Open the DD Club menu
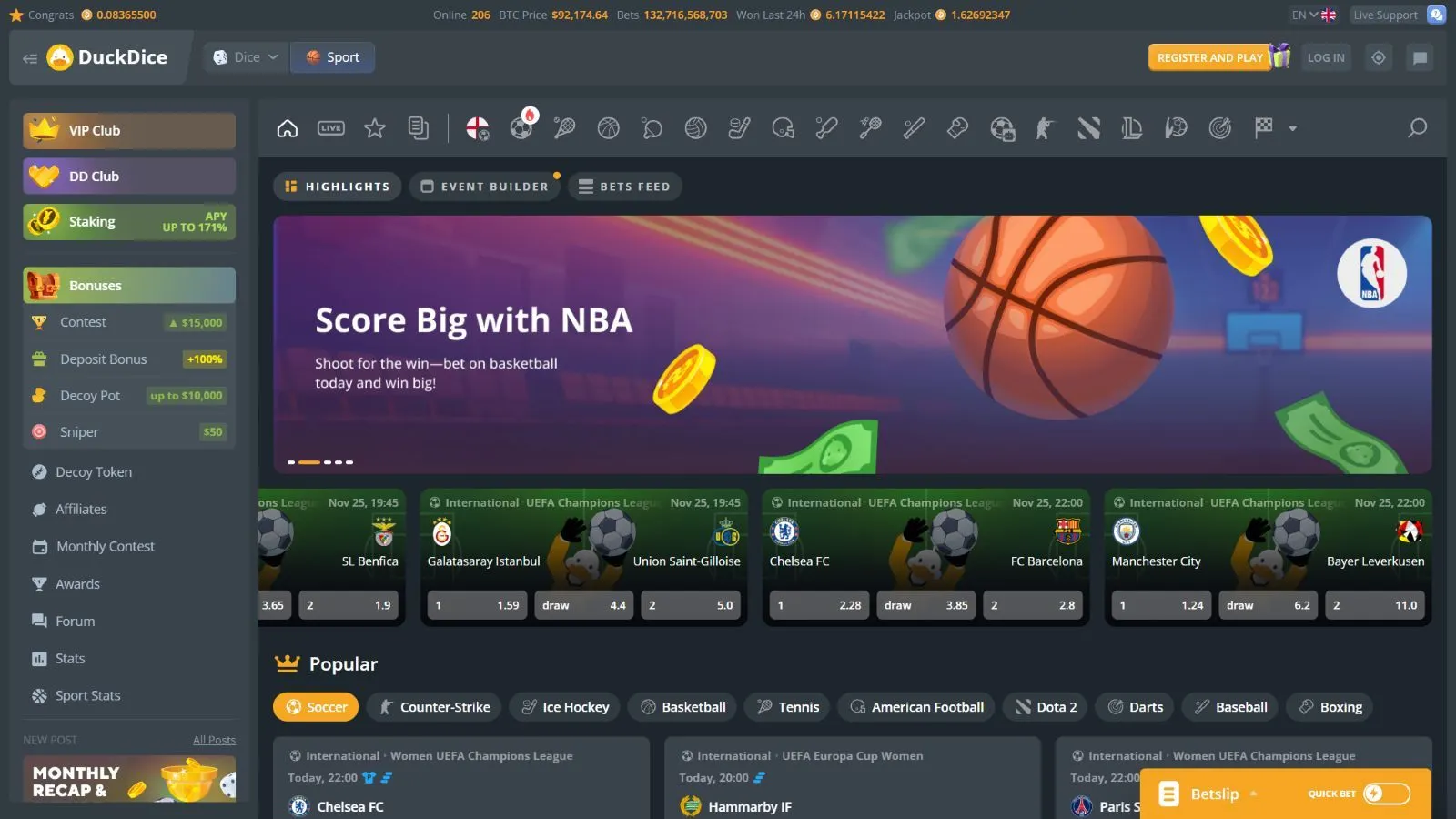Image resolution: width=1456 pixels, height=819 pixels. coord(129,176)
